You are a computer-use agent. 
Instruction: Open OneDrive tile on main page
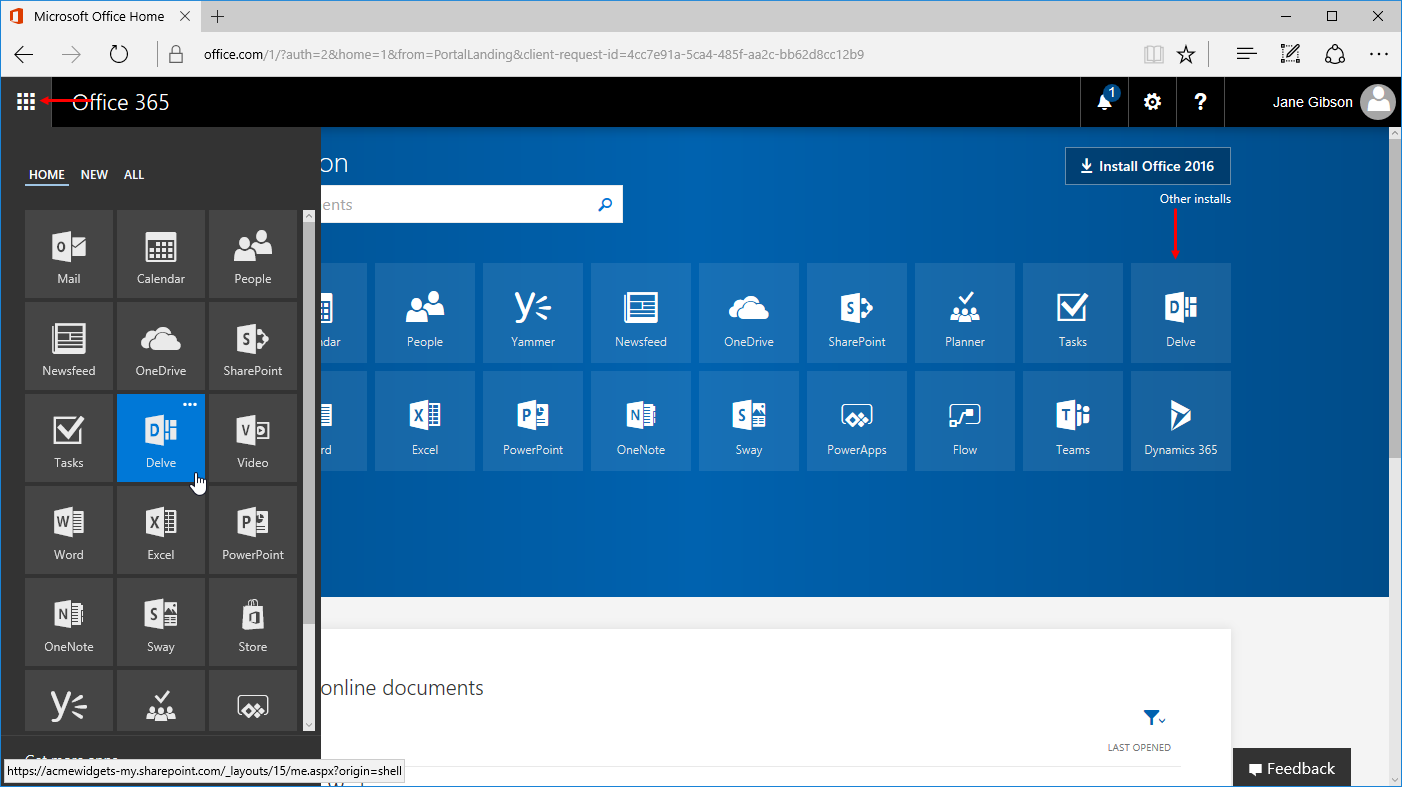point(749,313)
